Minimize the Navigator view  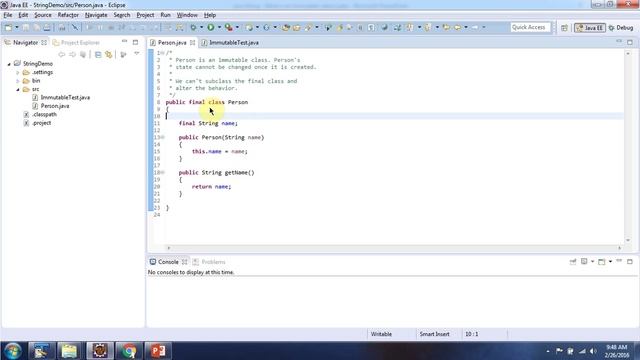[124, 42]
